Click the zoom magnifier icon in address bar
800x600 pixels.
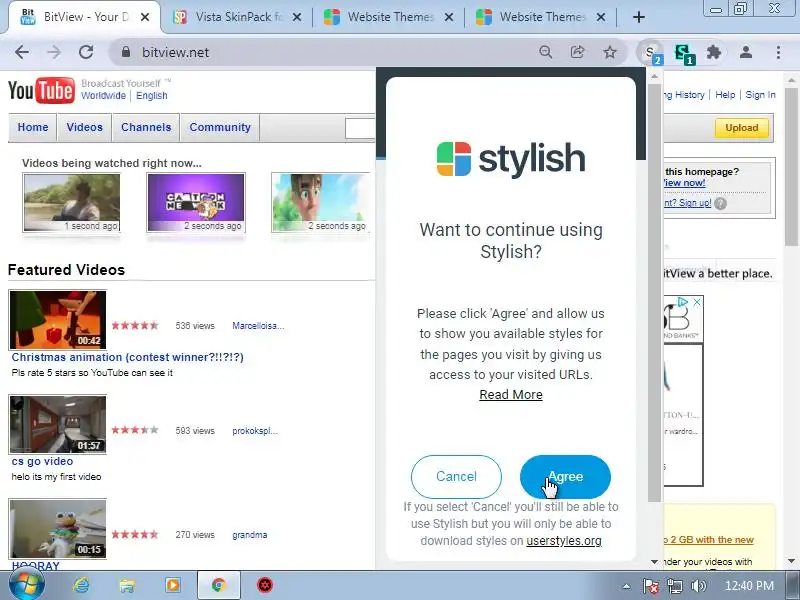[x=545, y=52]
